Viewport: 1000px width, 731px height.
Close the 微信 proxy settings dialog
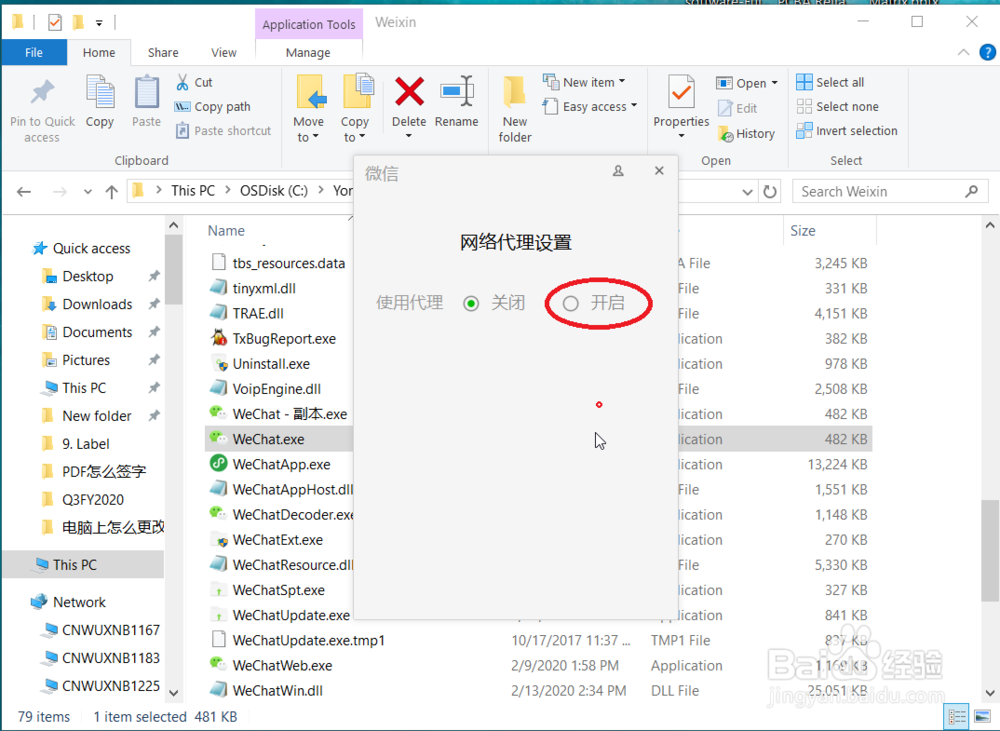659,171
